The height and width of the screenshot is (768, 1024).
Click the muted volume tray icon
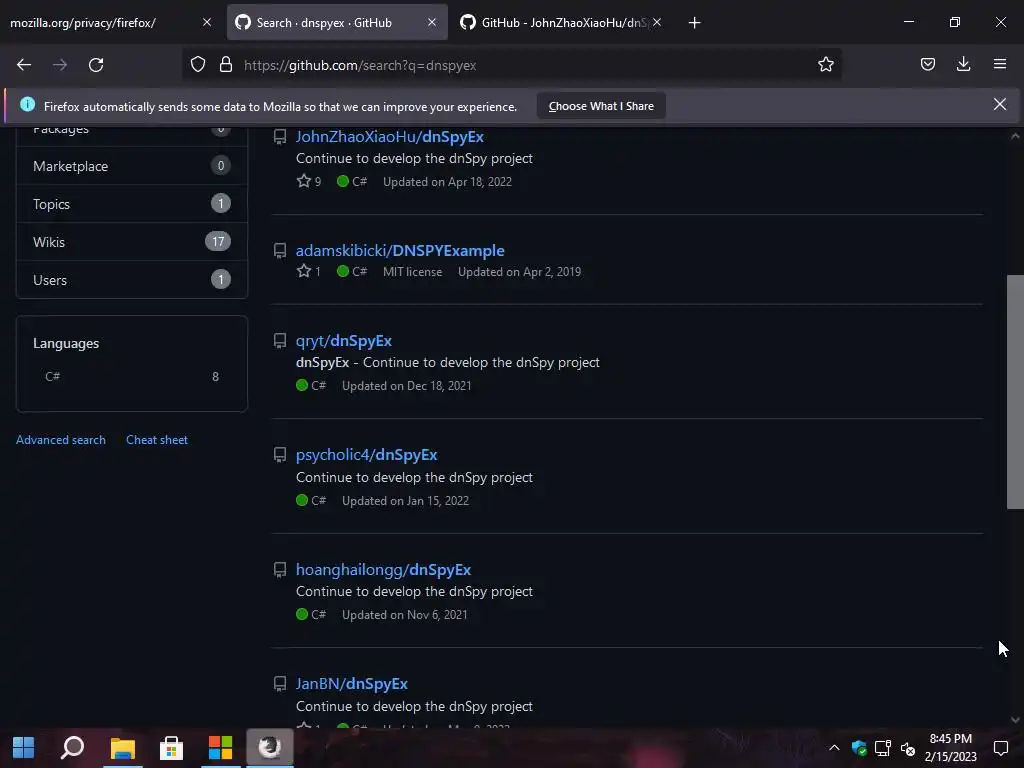[908, 748]
